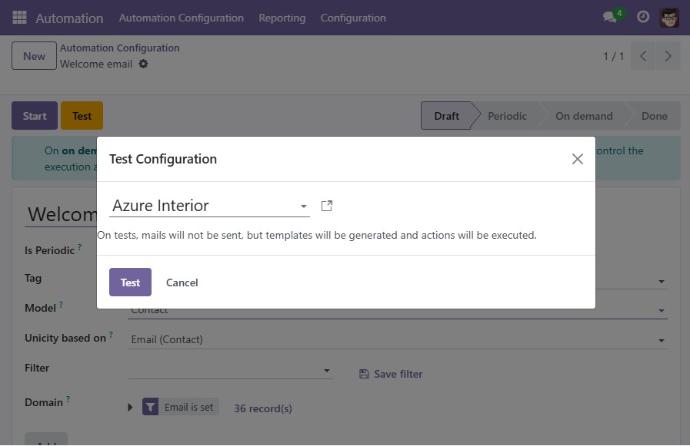Screen dimensions: 690x446
Task: Close the Test Configuration dialog
Action: (577, 159)
